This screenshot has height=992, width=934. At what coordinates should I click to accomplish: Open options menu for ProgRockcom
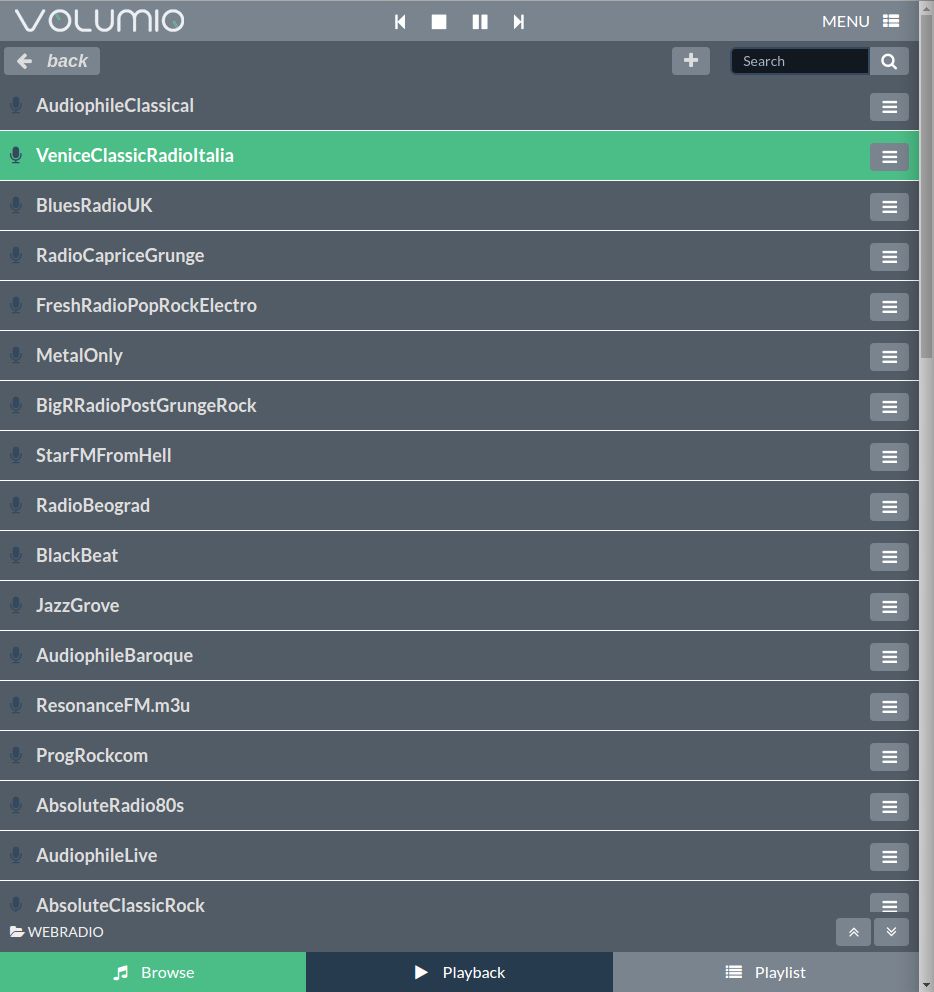coord(889,757)
